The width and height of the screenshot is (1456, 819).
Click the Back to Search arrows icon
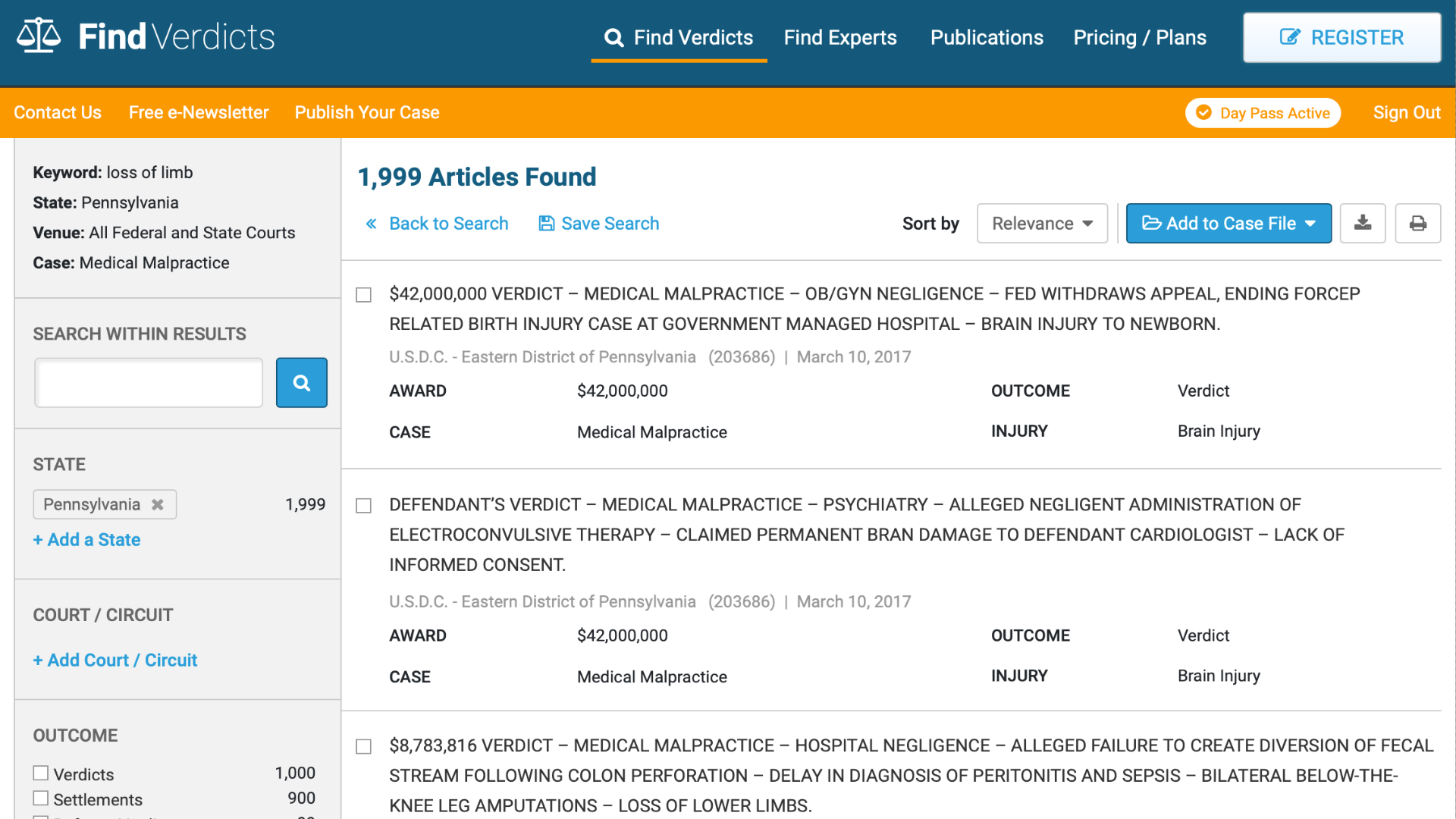pos(372,224)
